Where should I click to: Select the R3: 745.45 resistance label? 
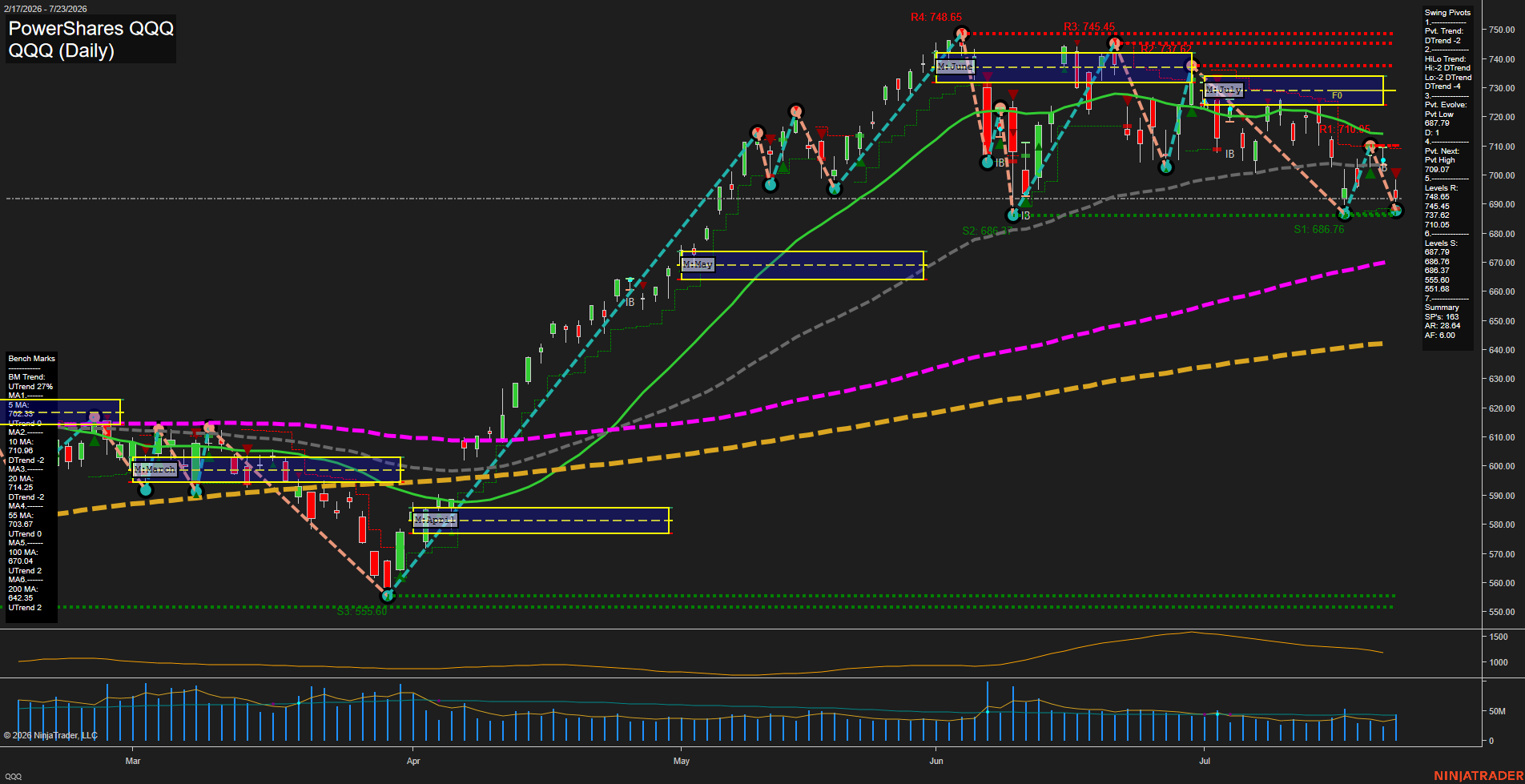point(1088,26)
